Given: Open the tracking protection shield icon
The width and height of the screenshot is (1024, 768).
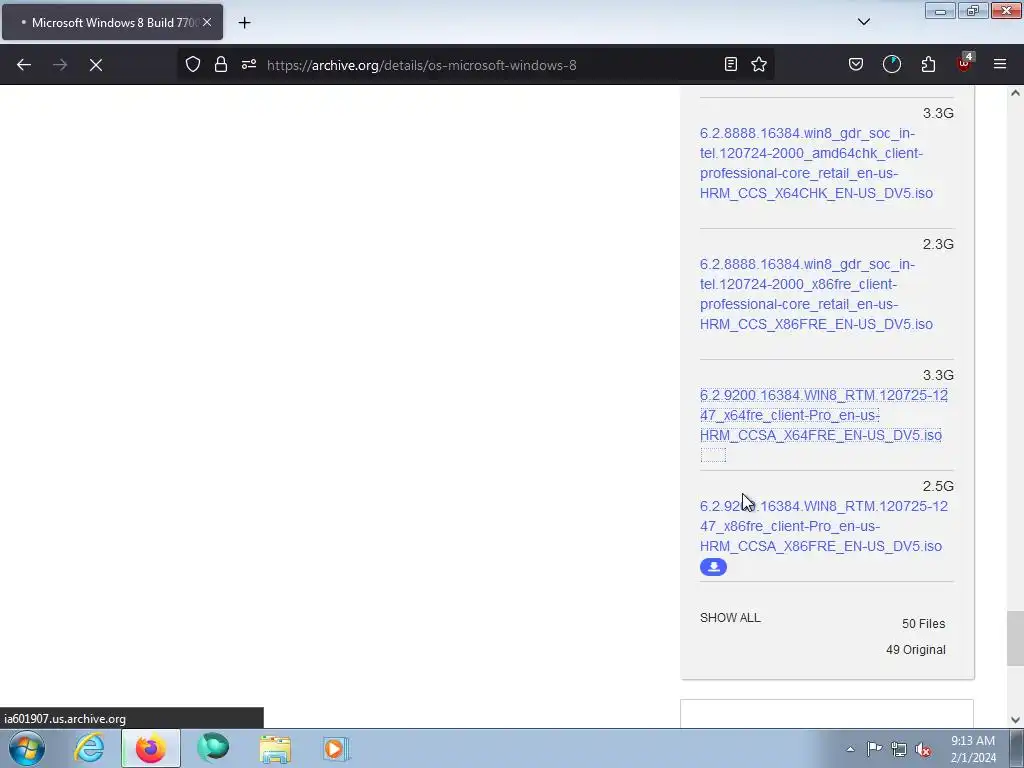Looking at the screenshot, I should 193,64.
